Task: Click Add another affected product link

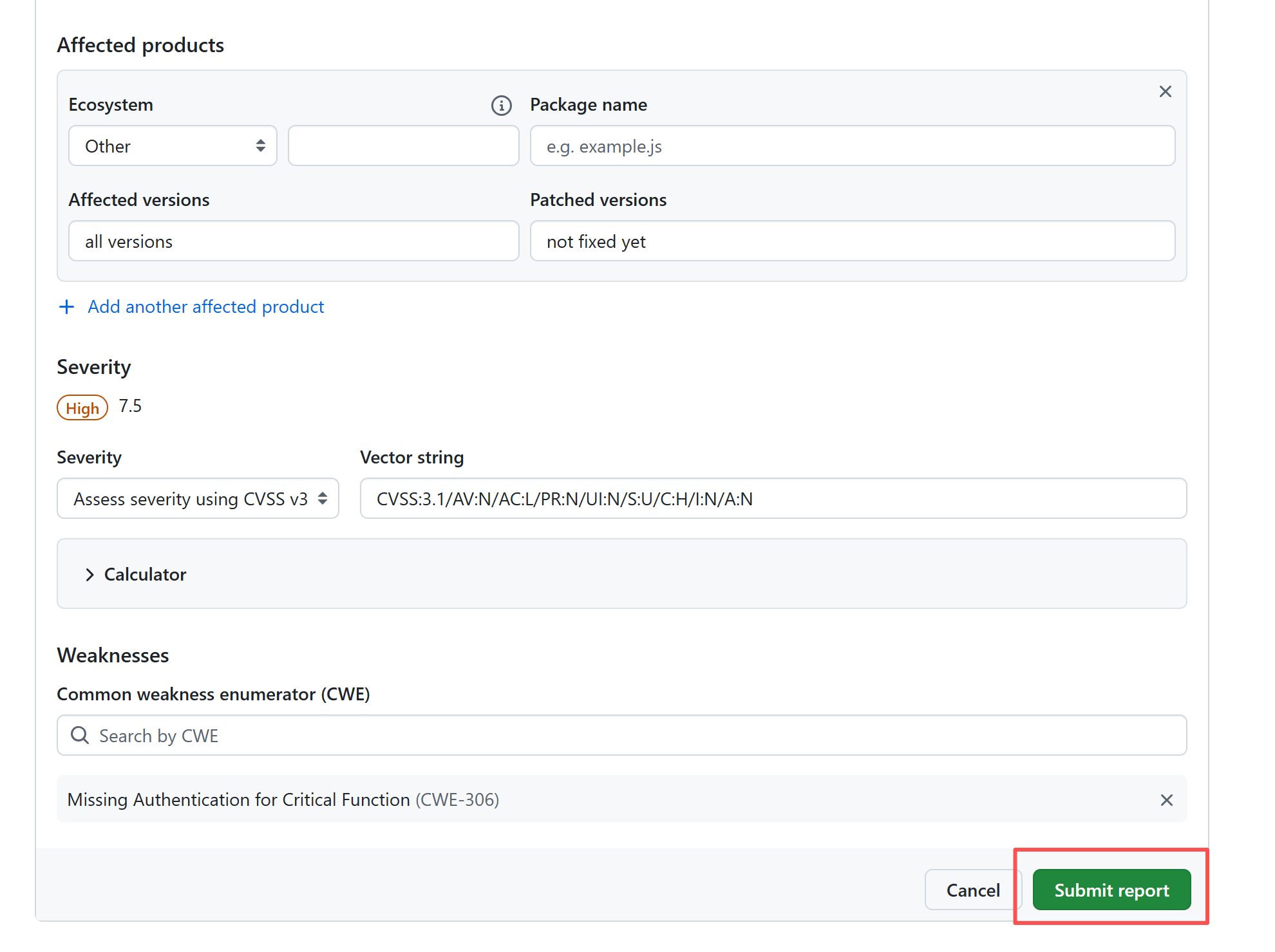Action: pos(205,307)
